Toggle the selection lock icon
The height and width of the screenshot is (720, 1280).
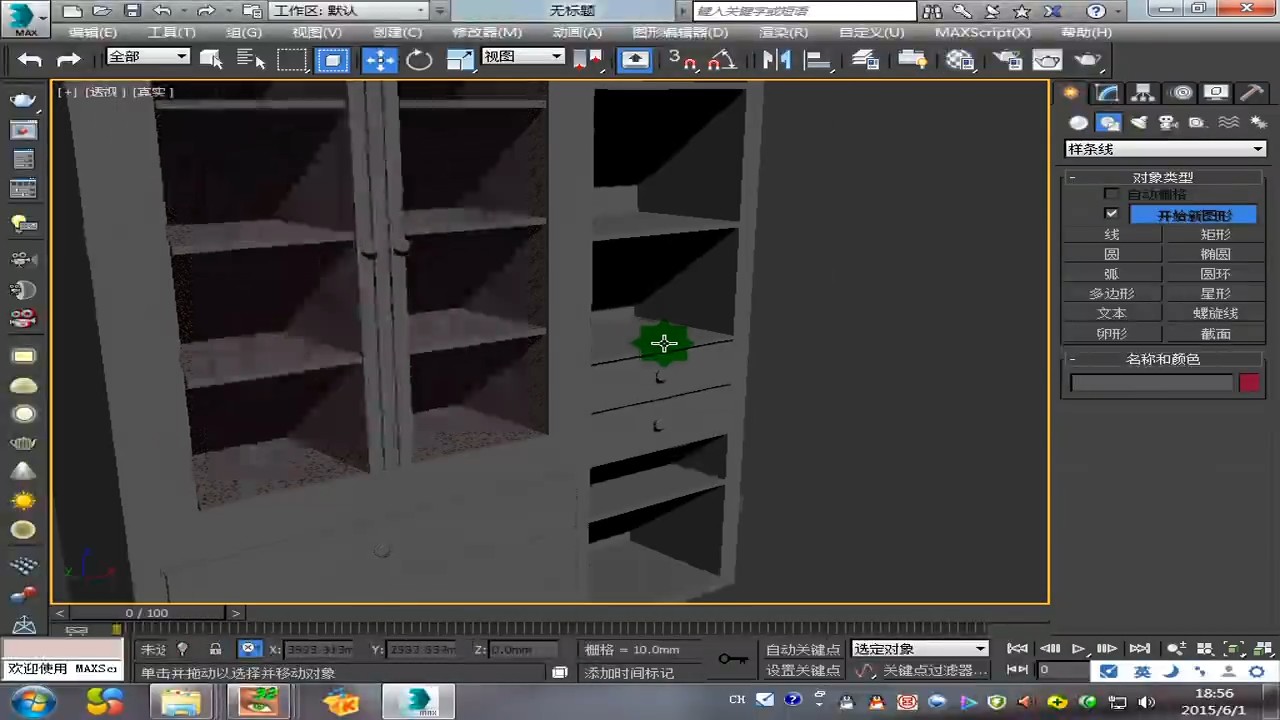(x=215, y=649)
